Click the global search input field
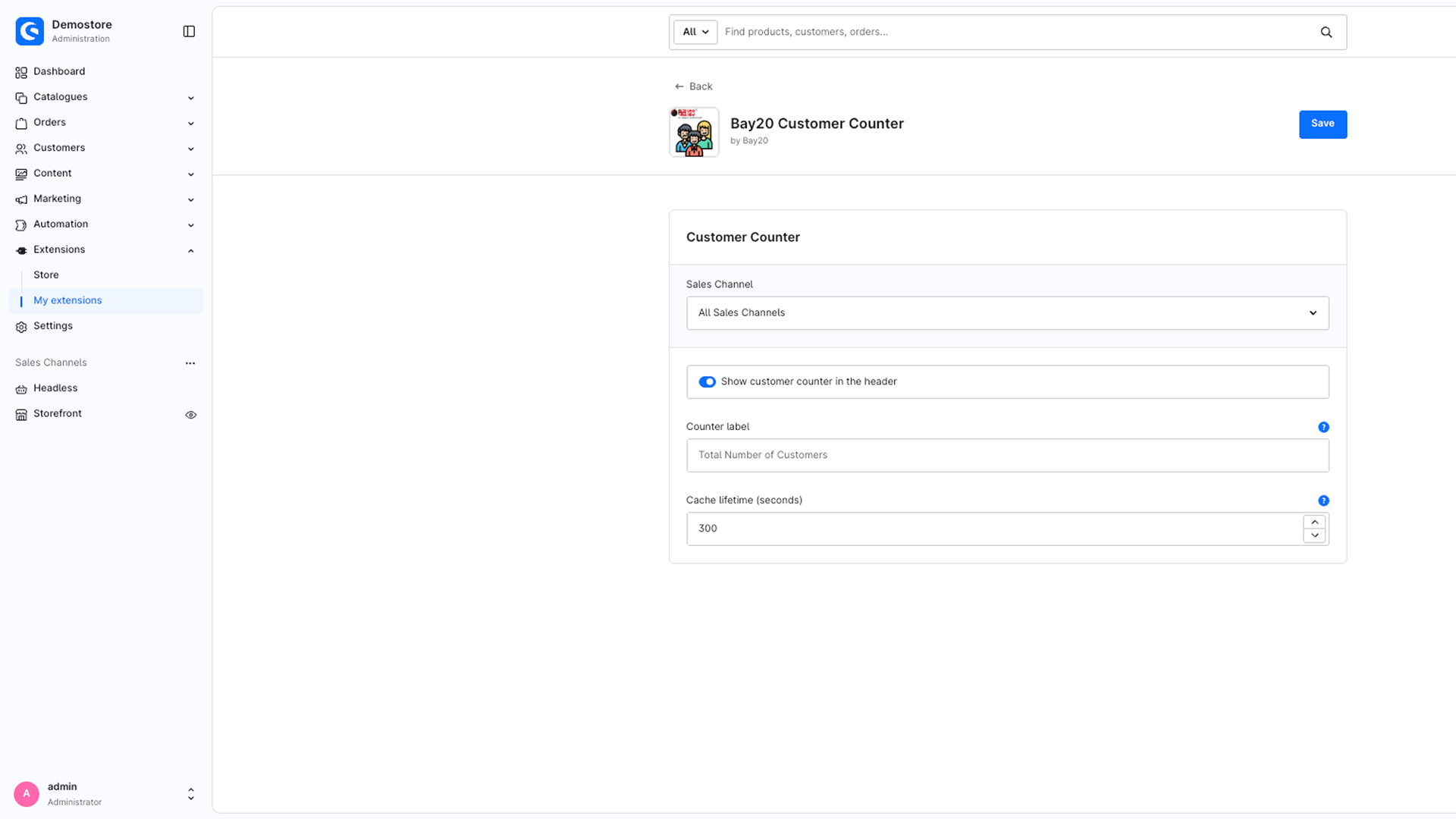Screen dimensions: 1456x819 pyautogui.click(x=1016, y=32)
